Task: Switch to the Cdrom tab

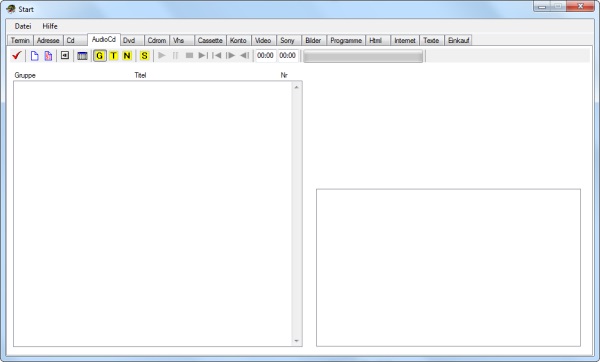Action: coord(157,40)
